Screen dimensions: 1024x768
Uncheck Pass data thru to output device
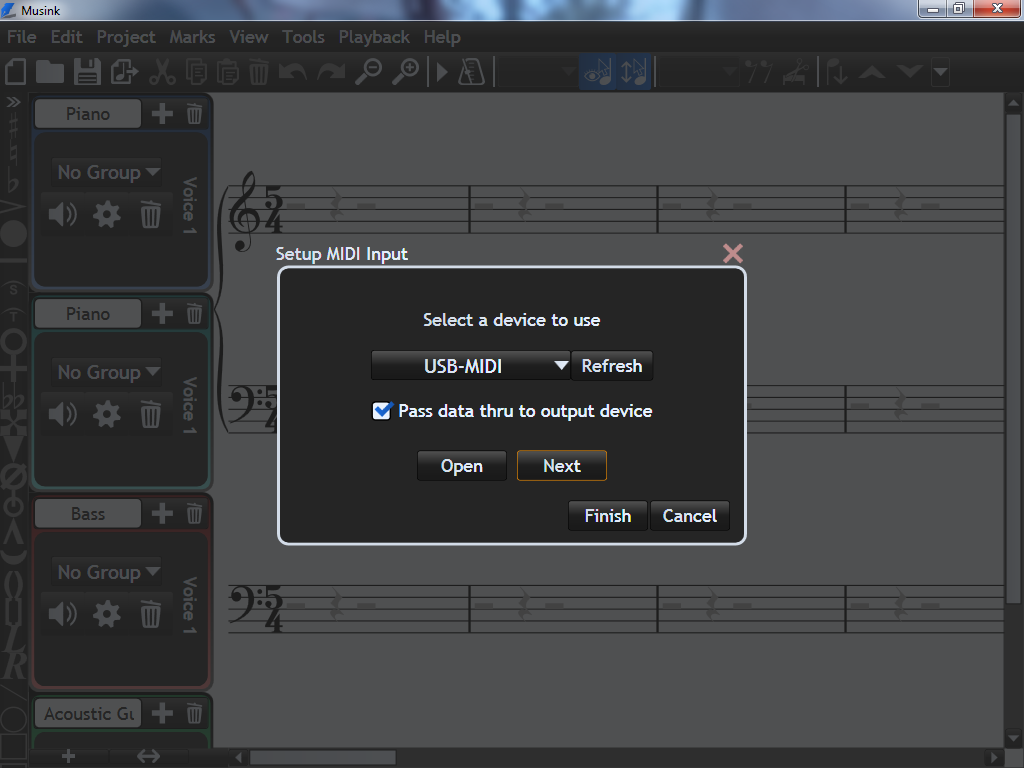coord(381,410)
